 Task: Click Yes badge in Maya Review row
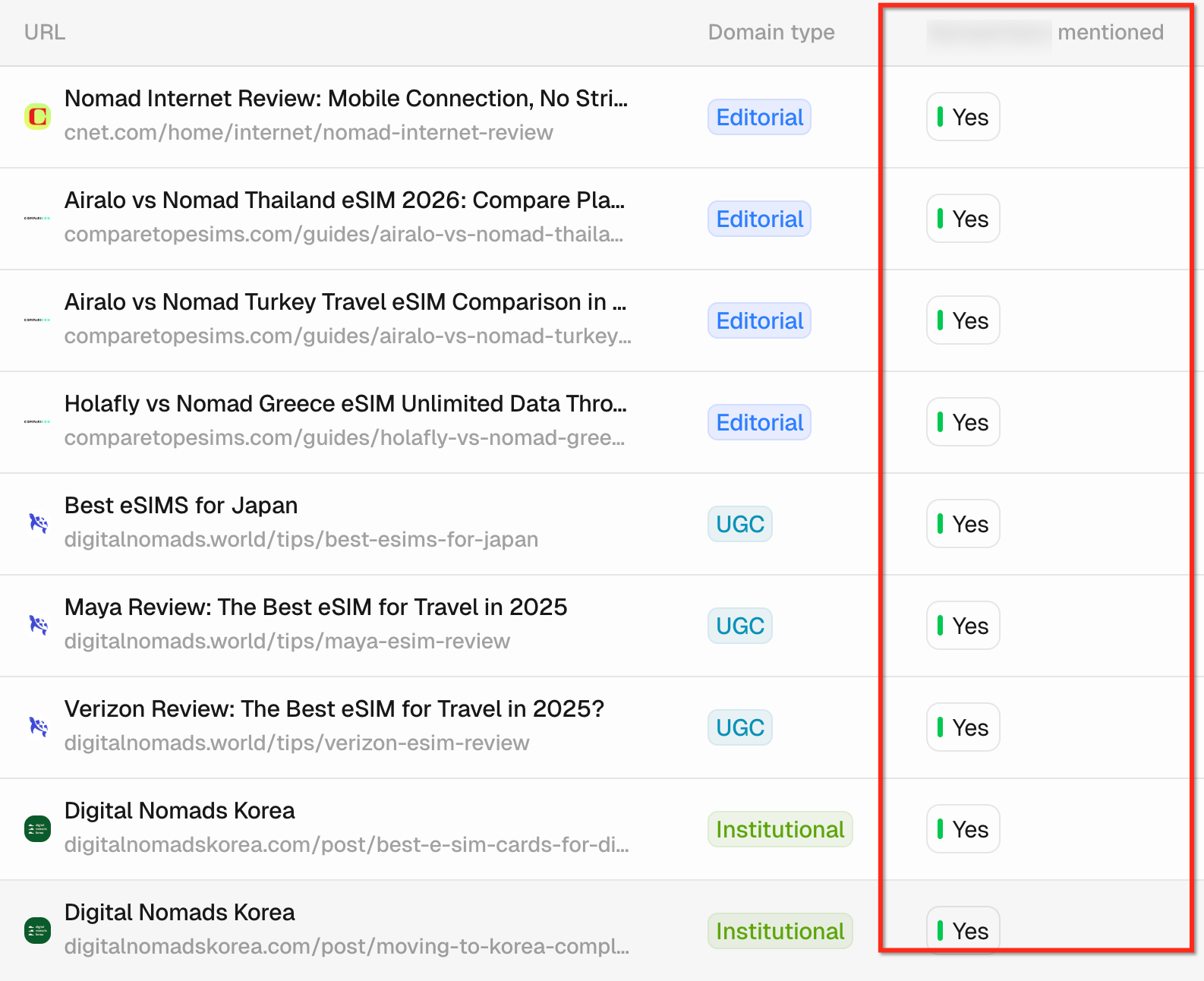click(x=963, y=626)
